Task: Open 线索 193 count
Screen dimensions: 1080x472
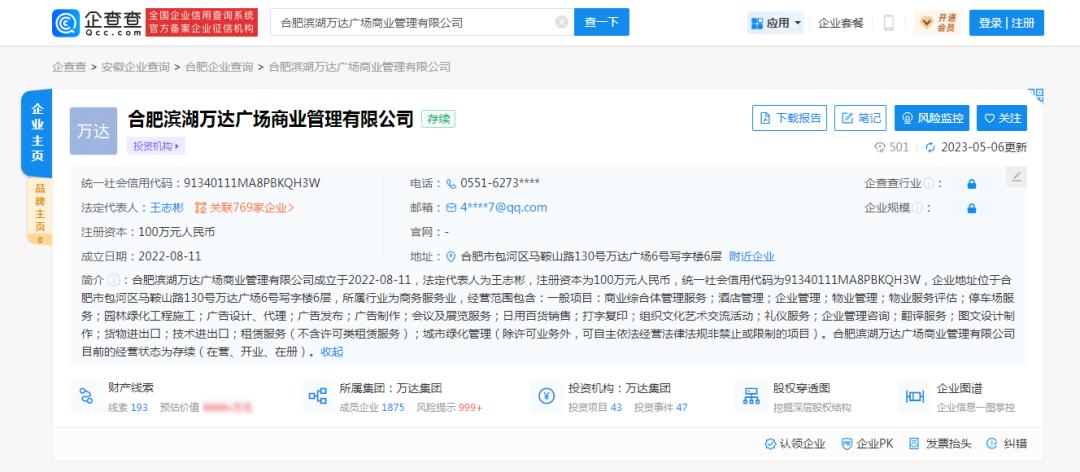Action: (x=128, y=407)
